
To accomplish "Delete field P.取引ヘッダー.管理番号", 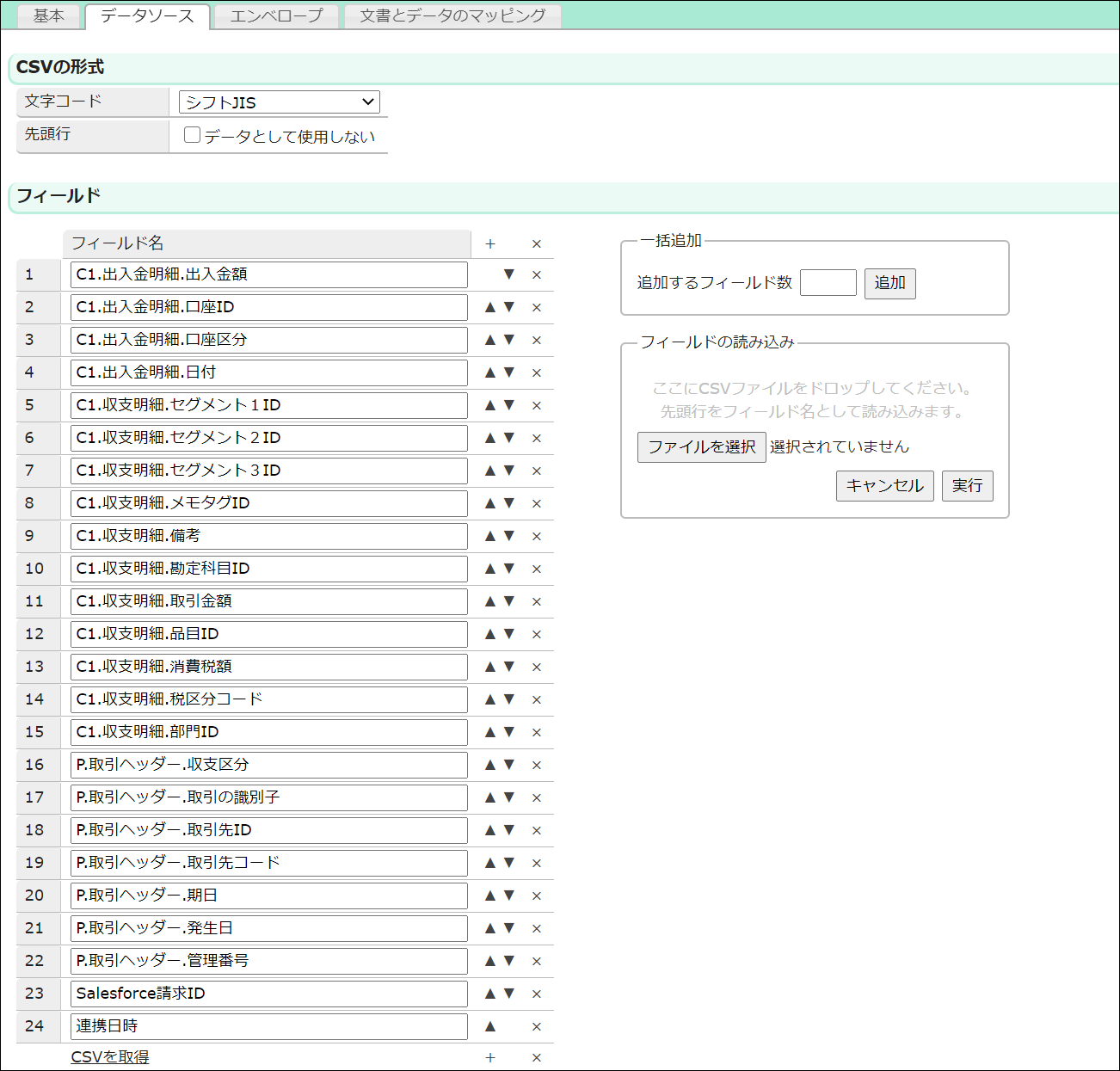I will click(536, 961).
